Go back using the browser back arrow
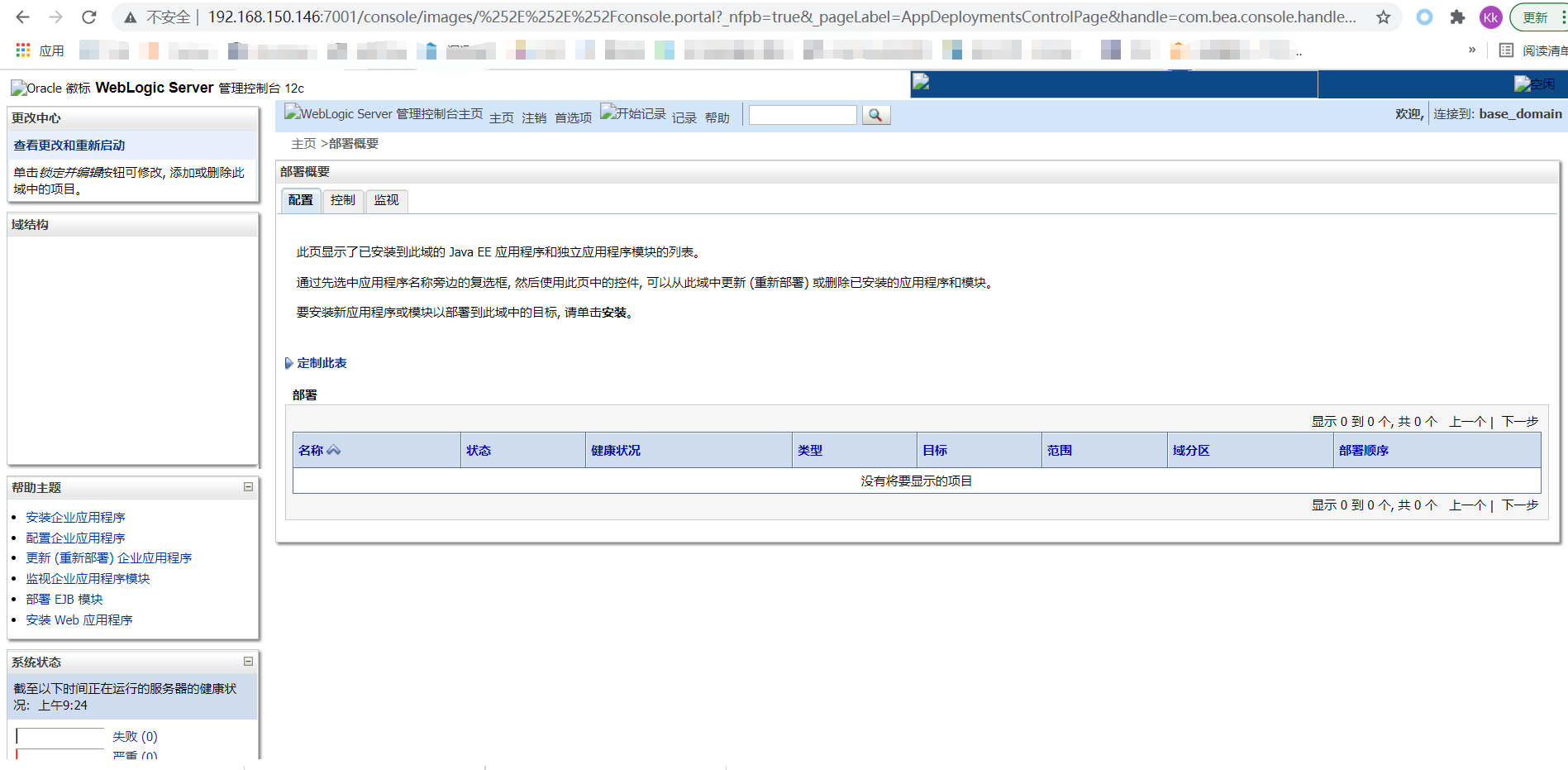 [x=22, y=17]
